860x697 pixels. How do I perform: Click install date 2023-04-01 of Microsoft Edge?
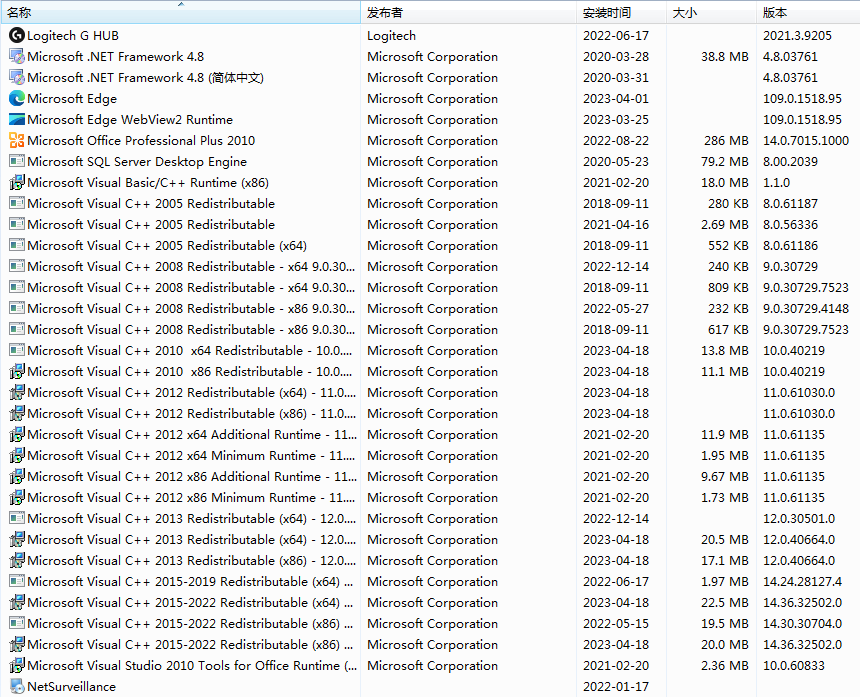(x=616, y=99)
